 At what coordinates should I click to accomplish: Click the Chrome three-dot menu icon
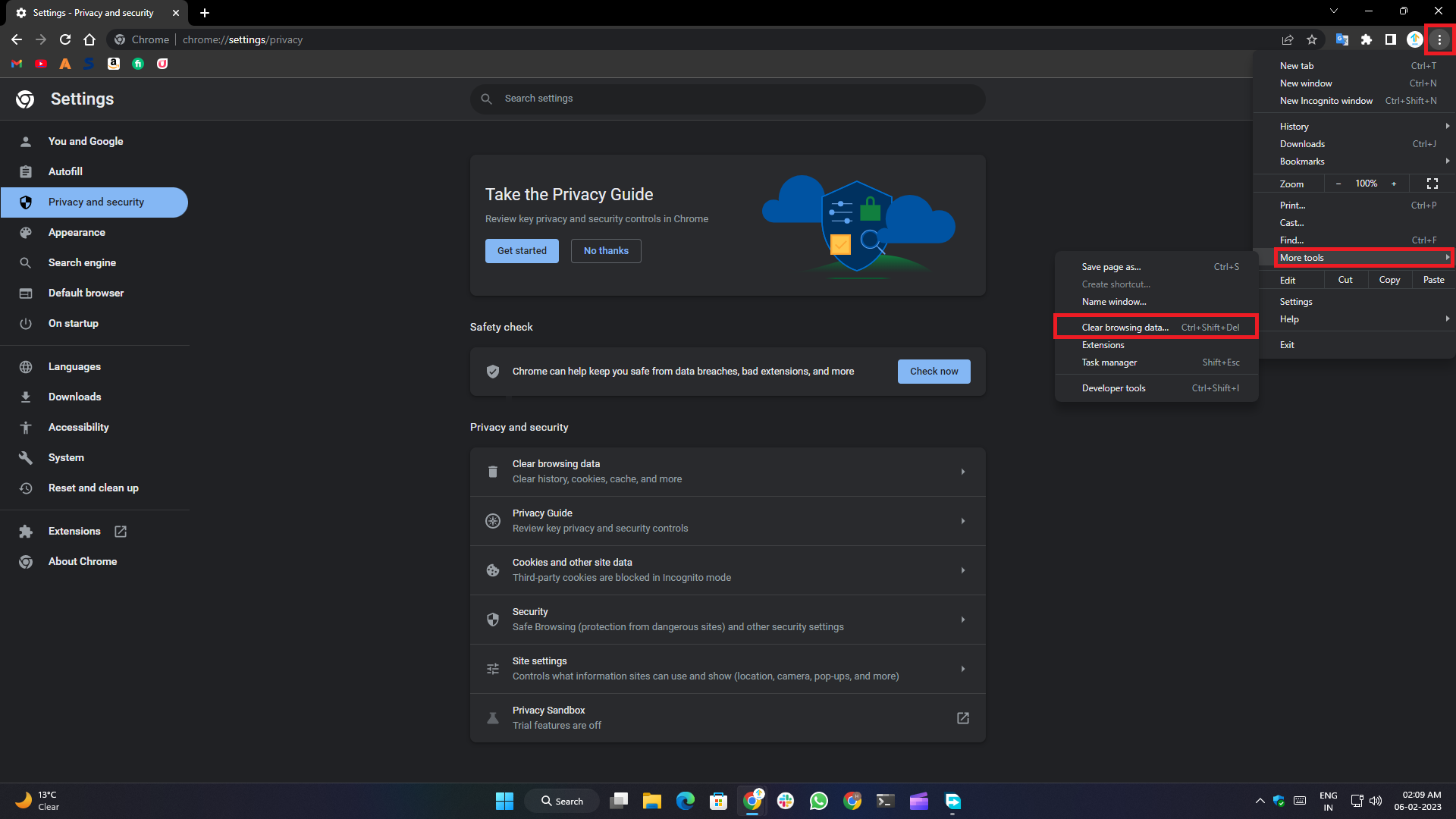(1439, 39)
